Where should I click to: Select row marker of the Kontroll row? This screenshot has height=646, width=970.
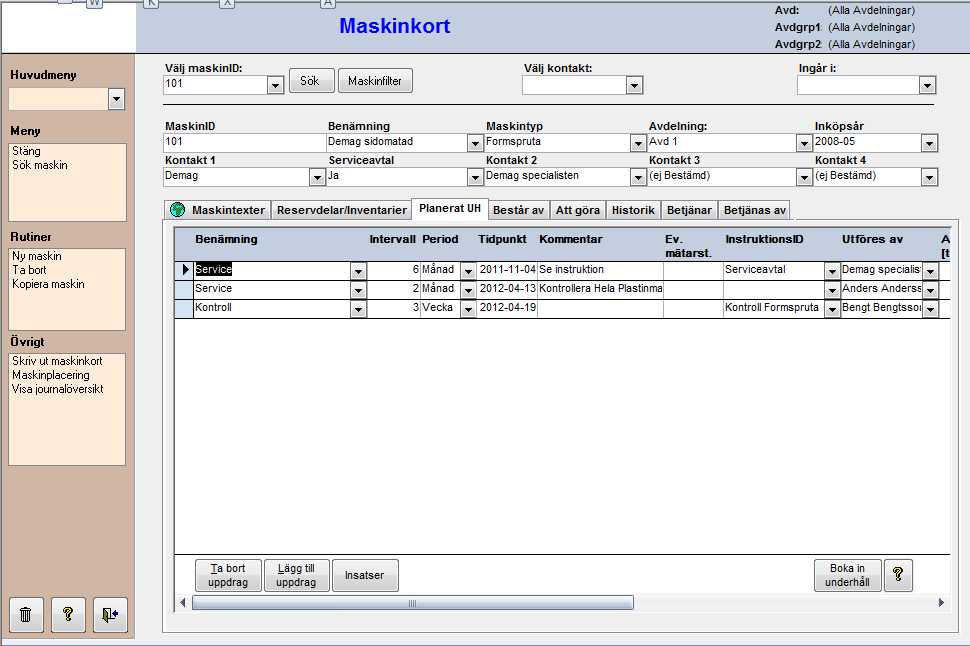(184, 308)
